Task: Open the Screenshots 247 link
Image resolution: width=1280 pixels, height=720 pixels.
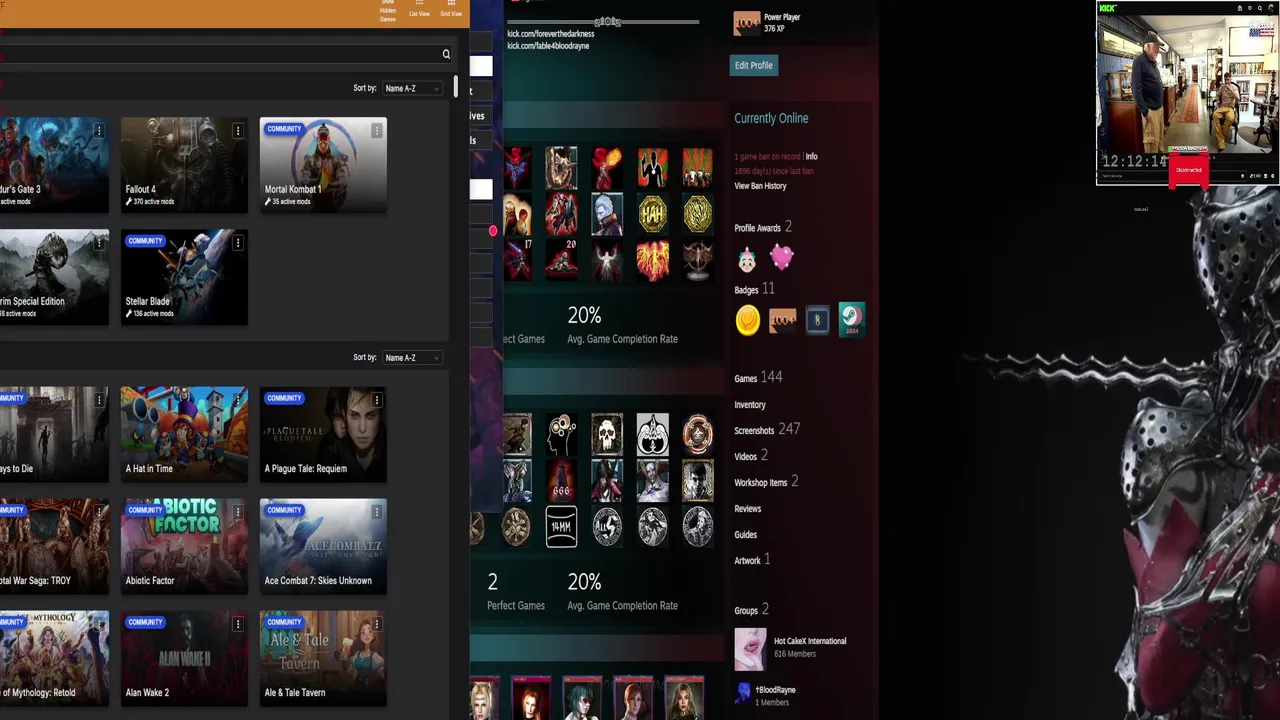Action: coord(767,429)
